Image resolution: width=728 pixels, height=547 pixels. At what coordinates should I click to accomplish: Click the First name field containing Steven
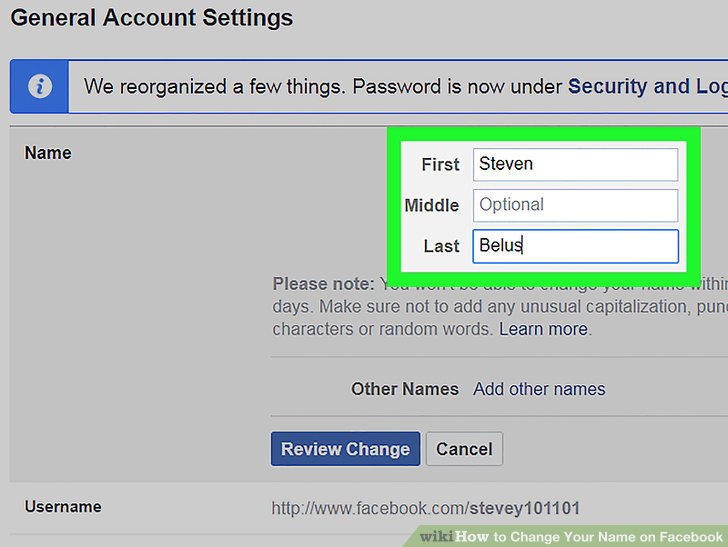[575, 164]
